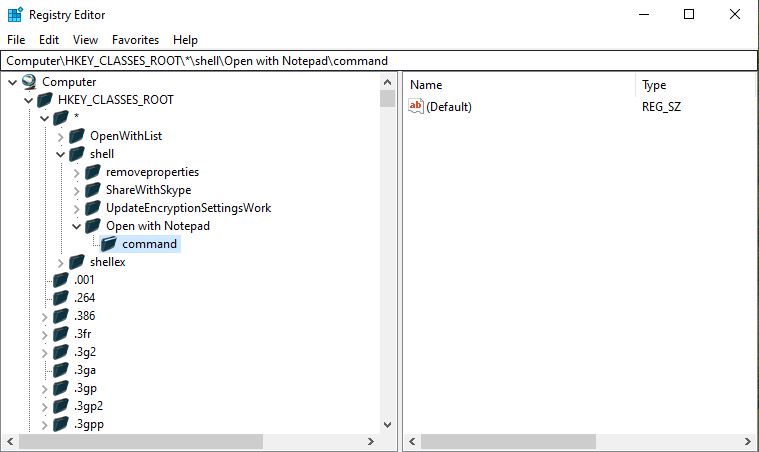Click the ShareWithSkype folder icon

click(93, 190)
